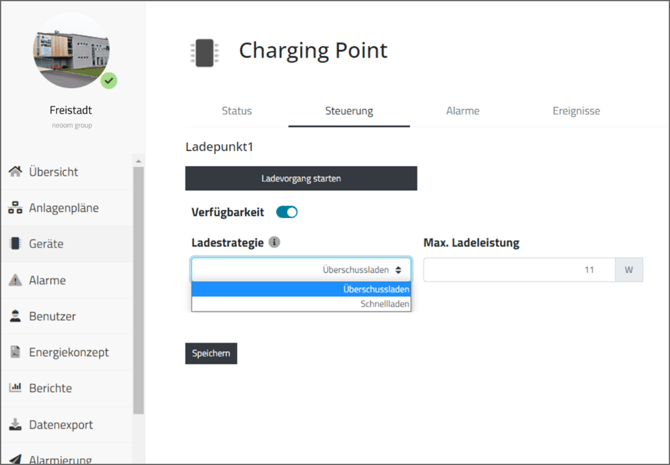
Task: Click the Geräte device icon
Action: (x=15, y=244)
